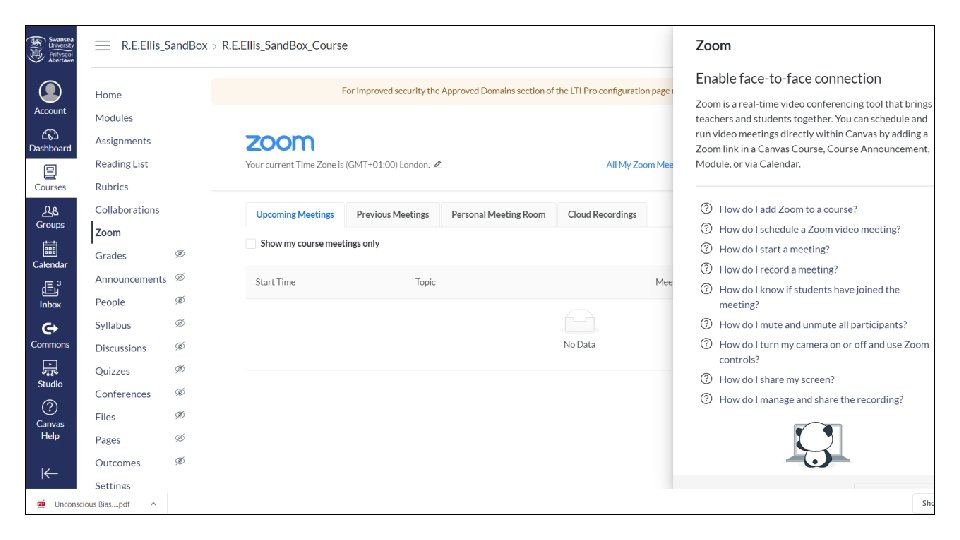Open Conferences in course navigation
The image size is (960, 540).
[x=123, y=394]
